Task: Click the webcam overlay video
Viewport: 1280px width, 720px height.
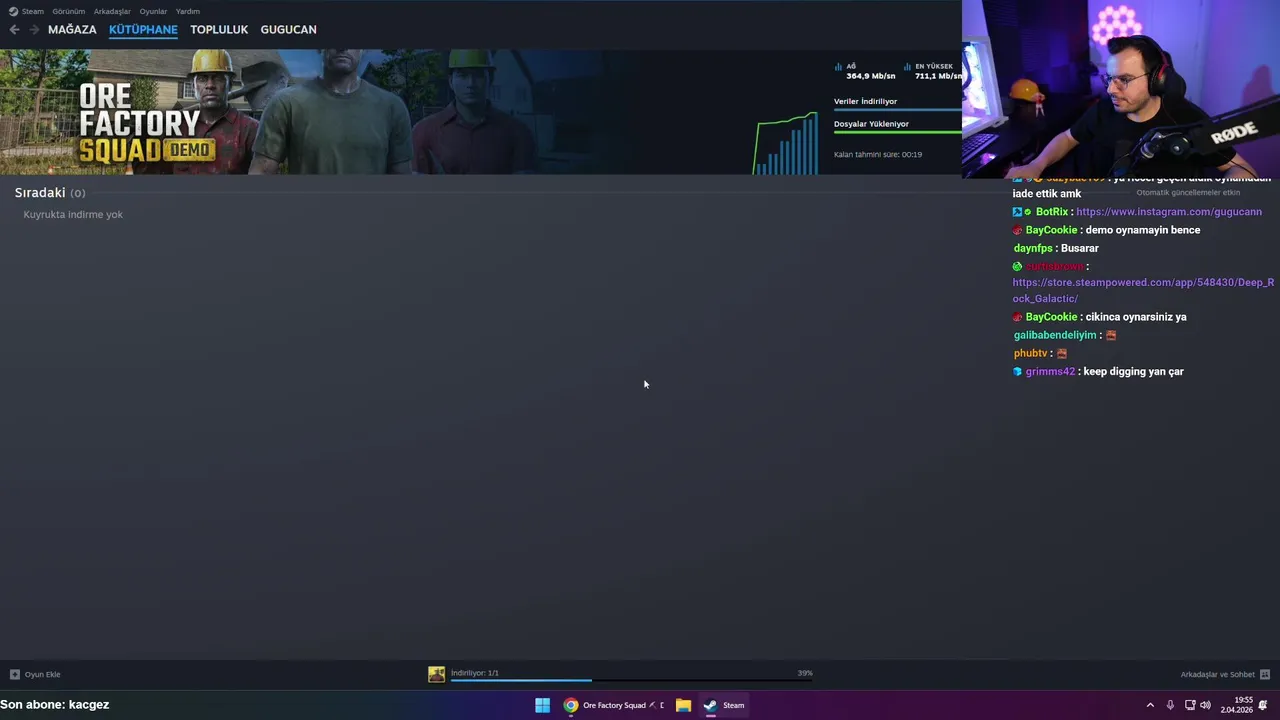Action: coord(1121,89)
